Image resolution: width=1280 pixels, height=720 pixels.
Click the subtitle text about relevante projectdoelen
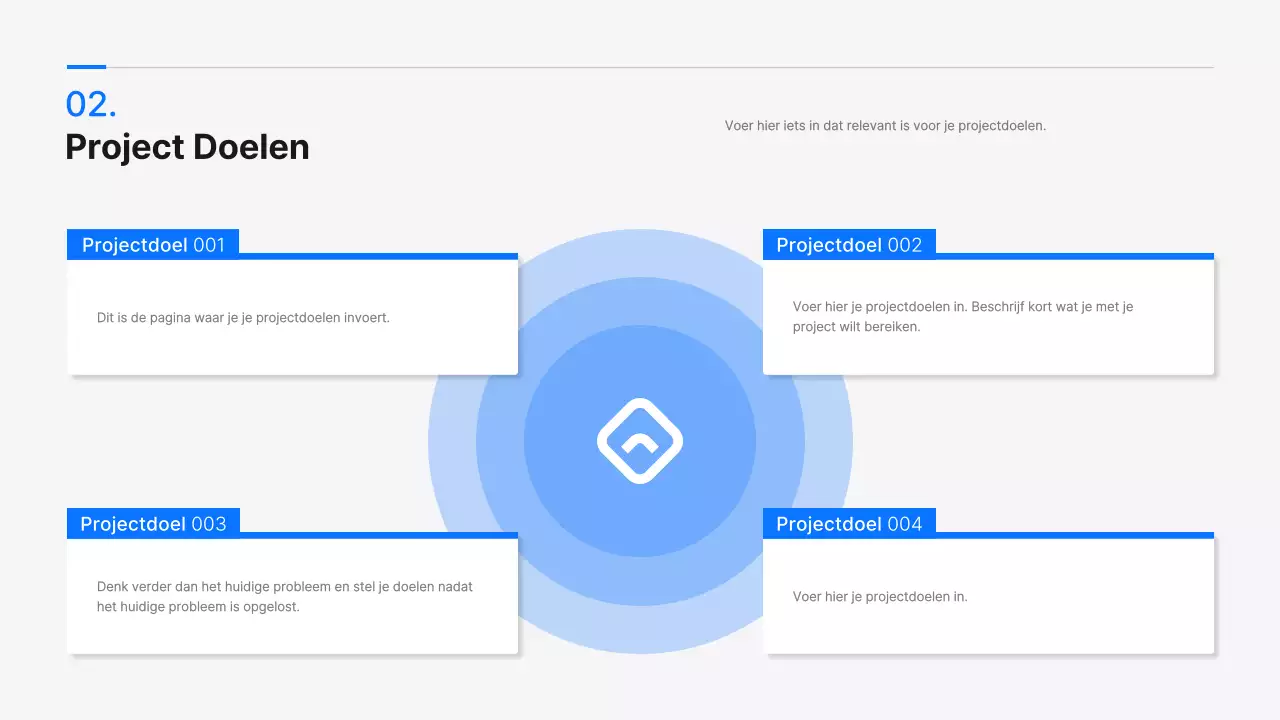[886, 125]
